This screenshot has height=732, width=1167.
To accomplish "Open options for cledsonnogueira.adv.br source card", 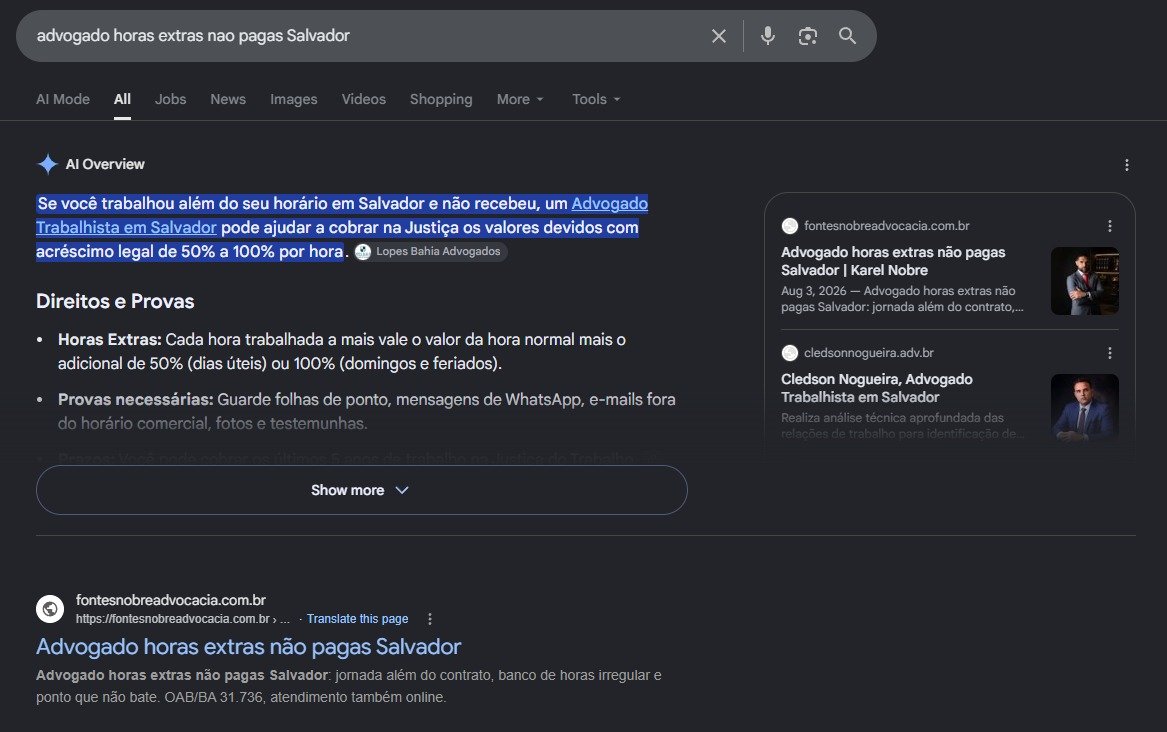I will click(x=1109, y=353).
